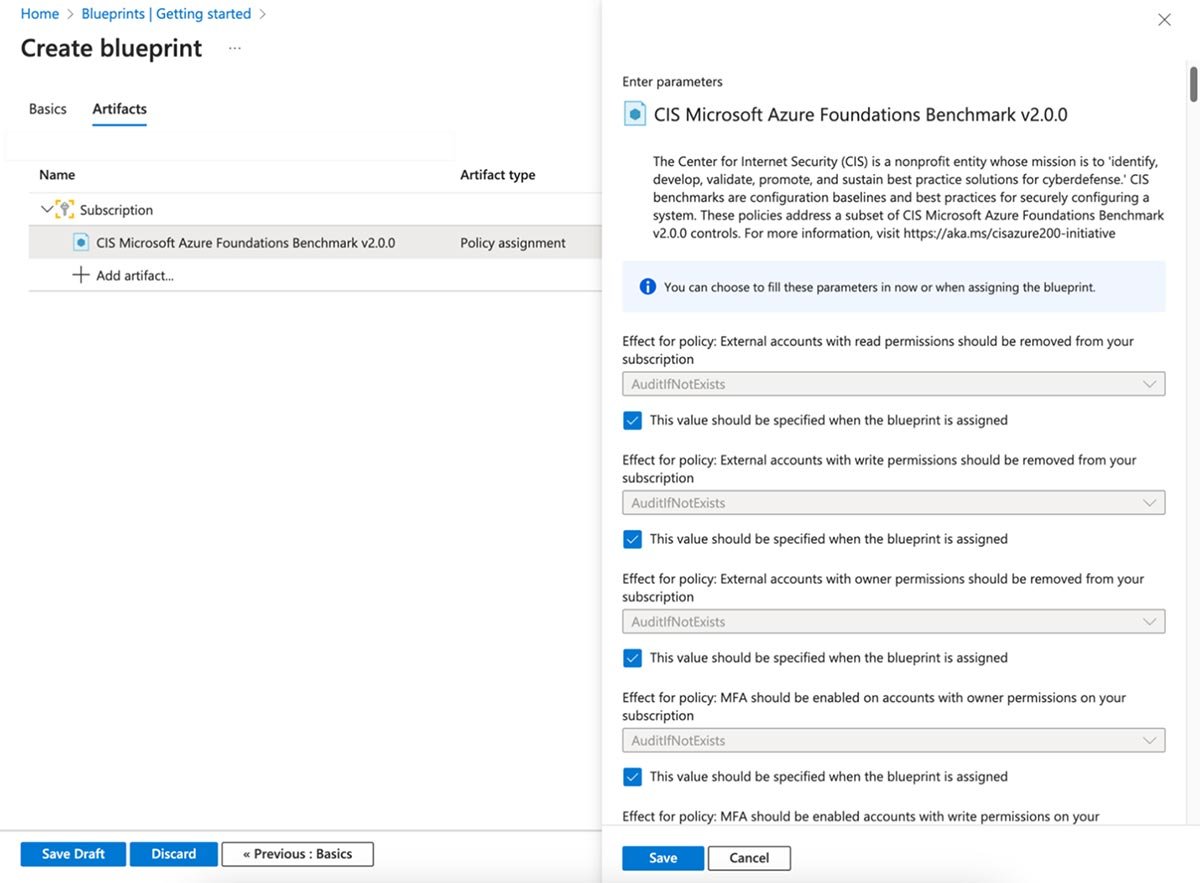Uncheck the box under write permissions policy
This screenshot has width=1200, height=883.
(632, 539)
